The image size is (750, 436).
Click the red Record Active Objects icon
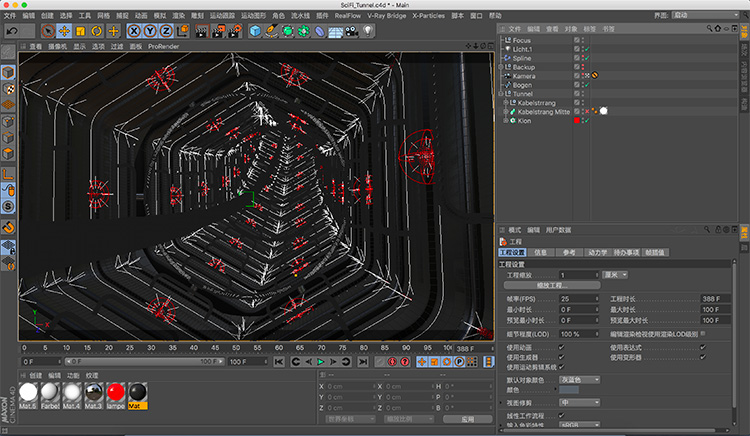tap(392, 362)
